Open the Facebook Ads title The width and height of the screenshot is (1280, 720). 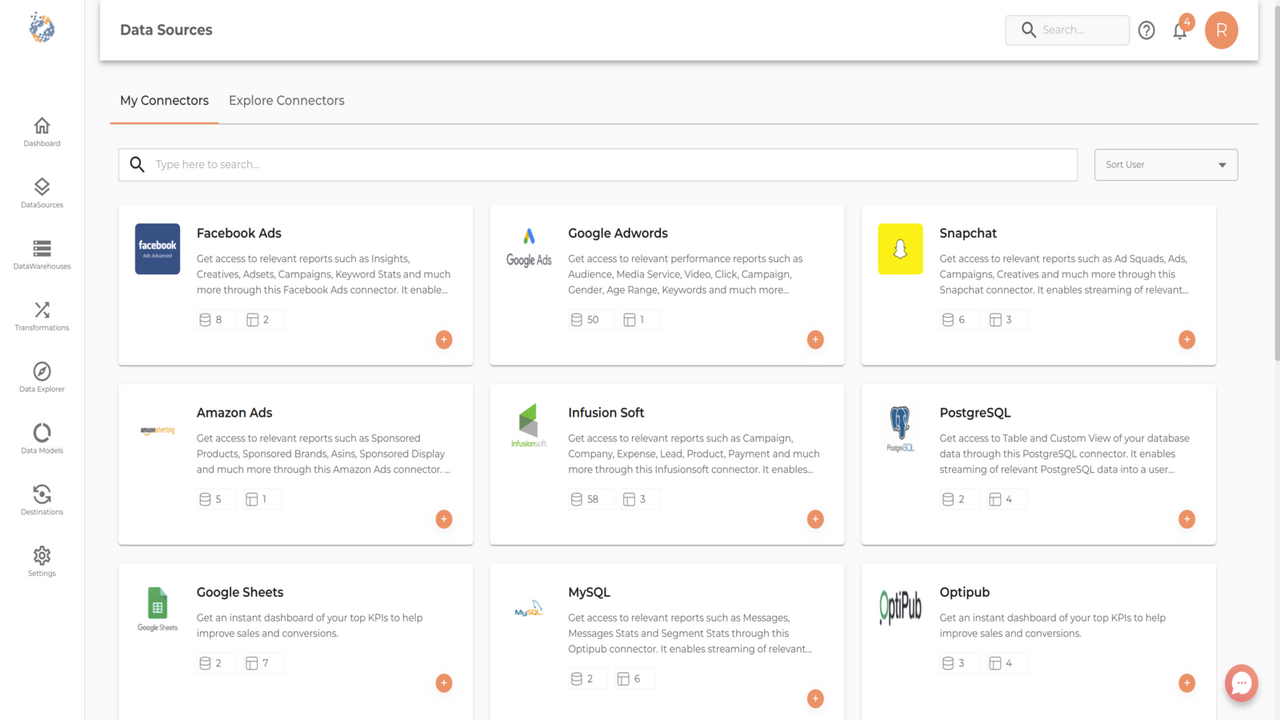pos(239,233)
